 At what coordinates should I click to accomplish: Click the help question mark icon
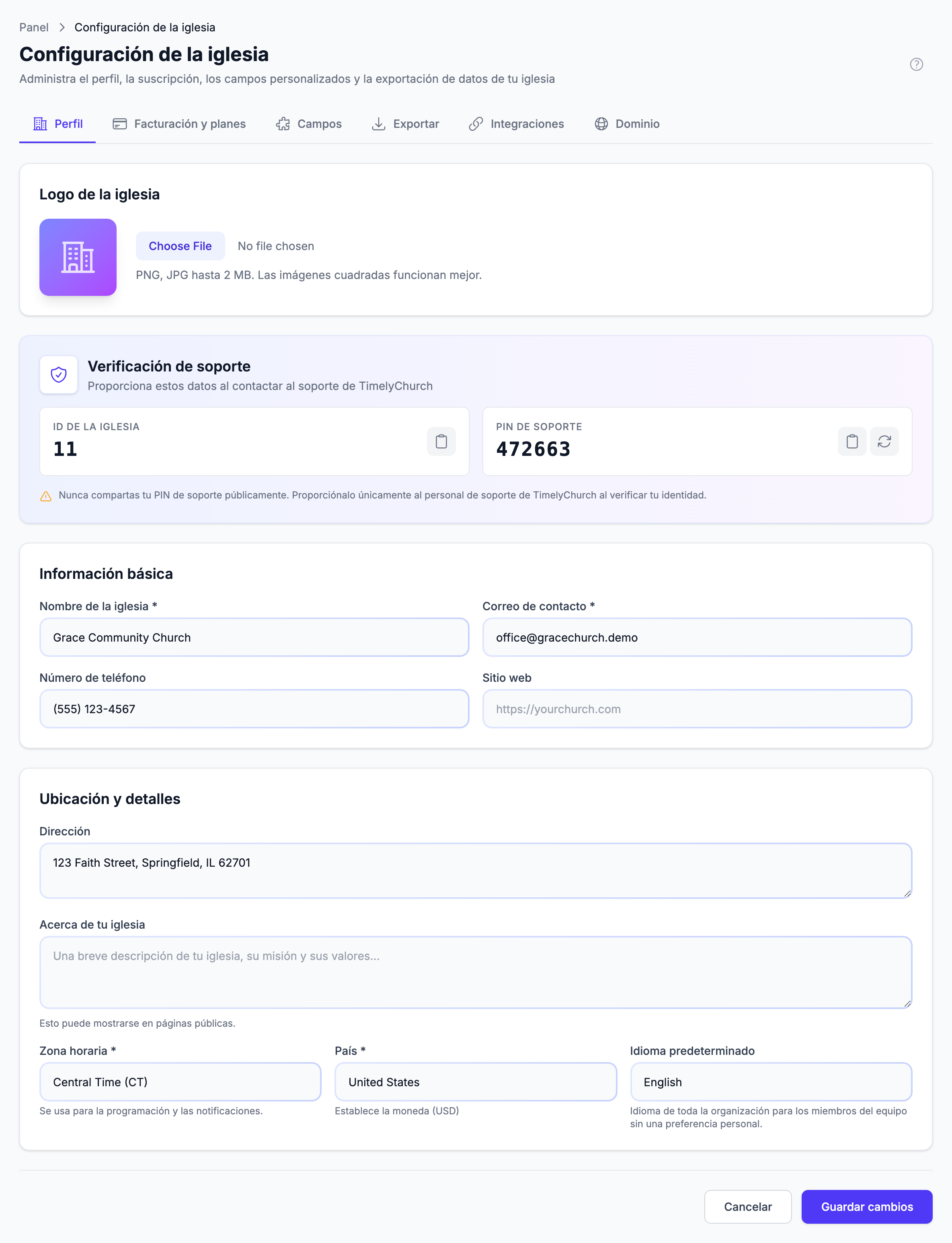coord(916,64)
